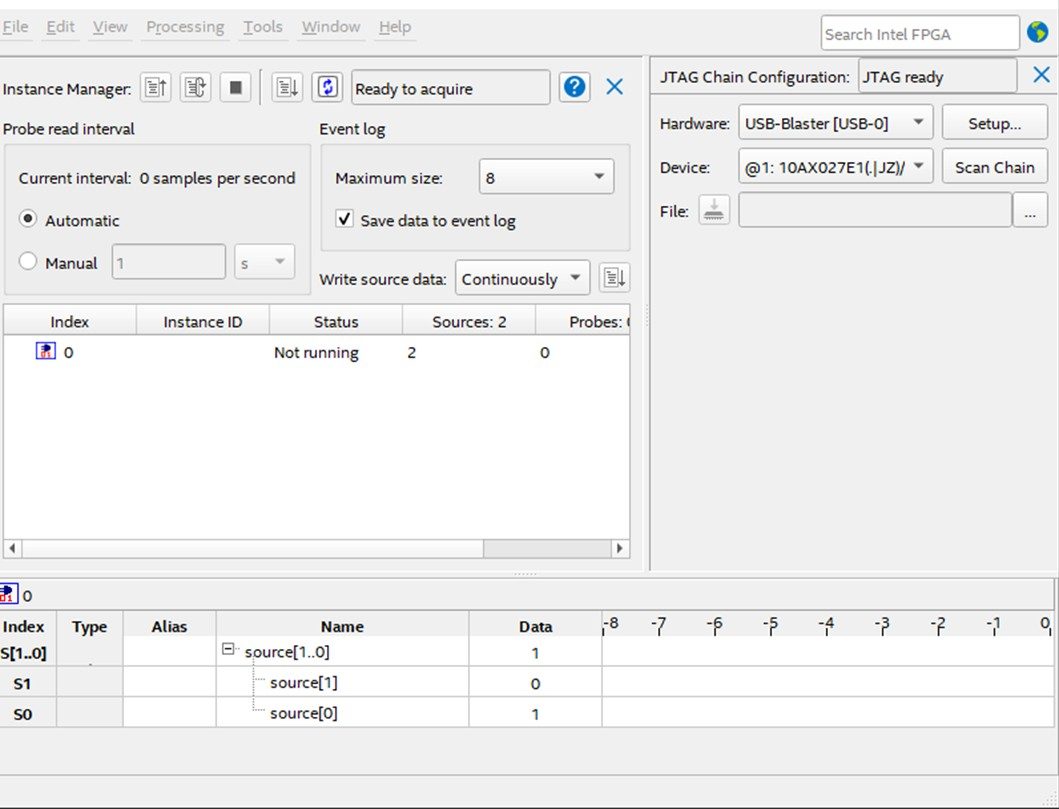This screenshot has height=809, width=1059.
Task: Click the File download icon in JTAG panel
Action: pos(714,210)
